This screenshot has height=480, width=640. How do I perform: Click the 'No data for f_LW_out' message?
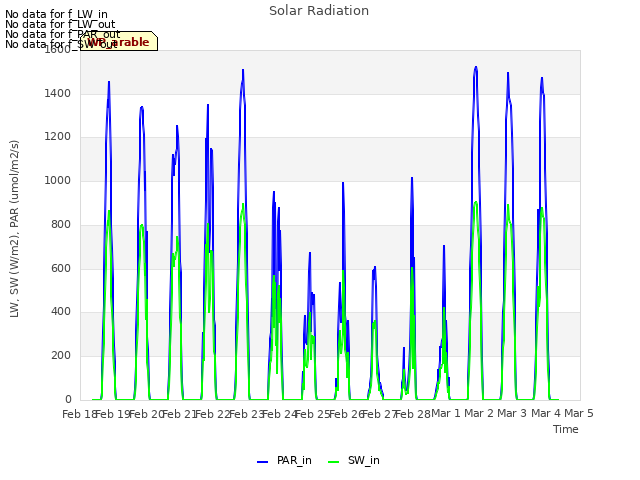60,24
